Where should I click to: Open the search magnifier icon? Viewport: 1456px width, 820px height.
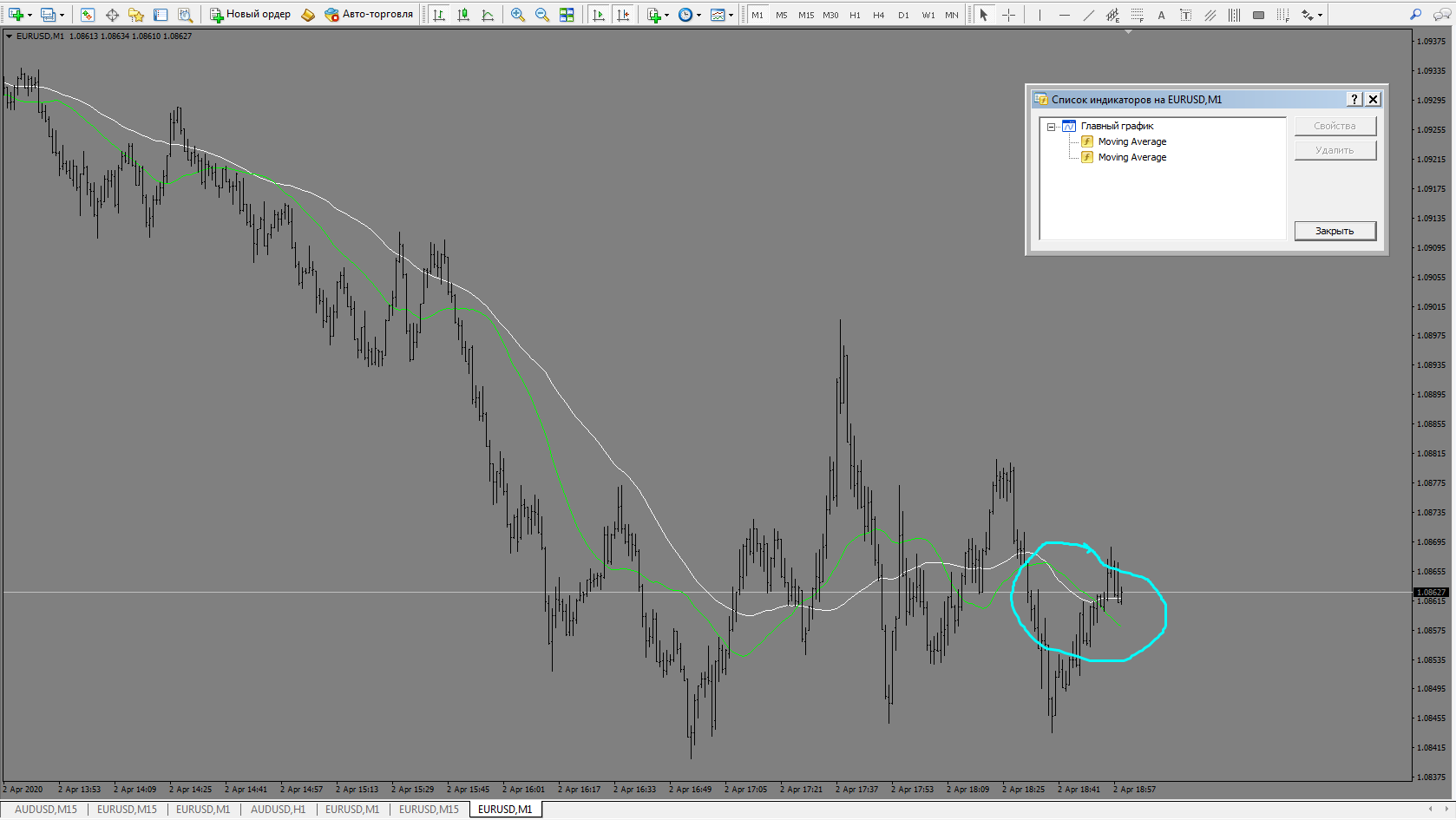click(1415, 15)
